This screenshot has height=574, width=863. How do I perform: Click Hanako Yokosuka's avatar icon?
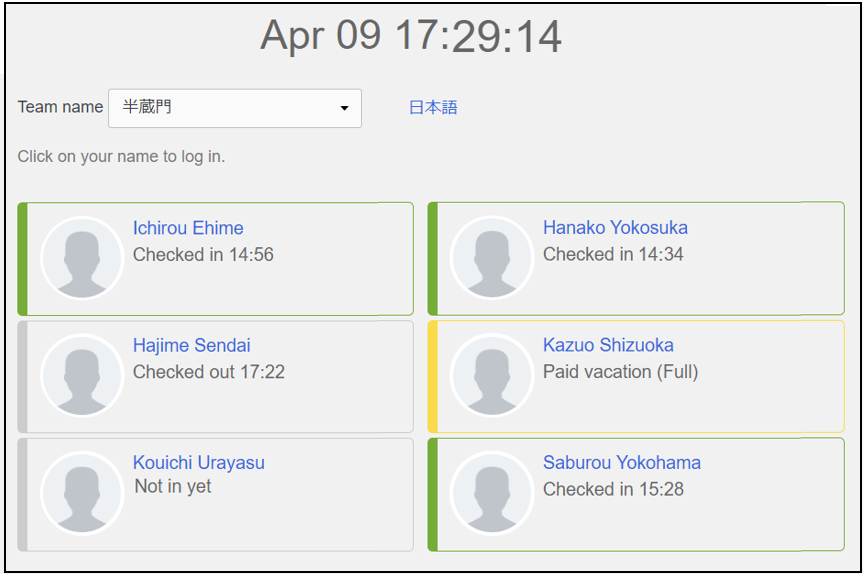492,258
